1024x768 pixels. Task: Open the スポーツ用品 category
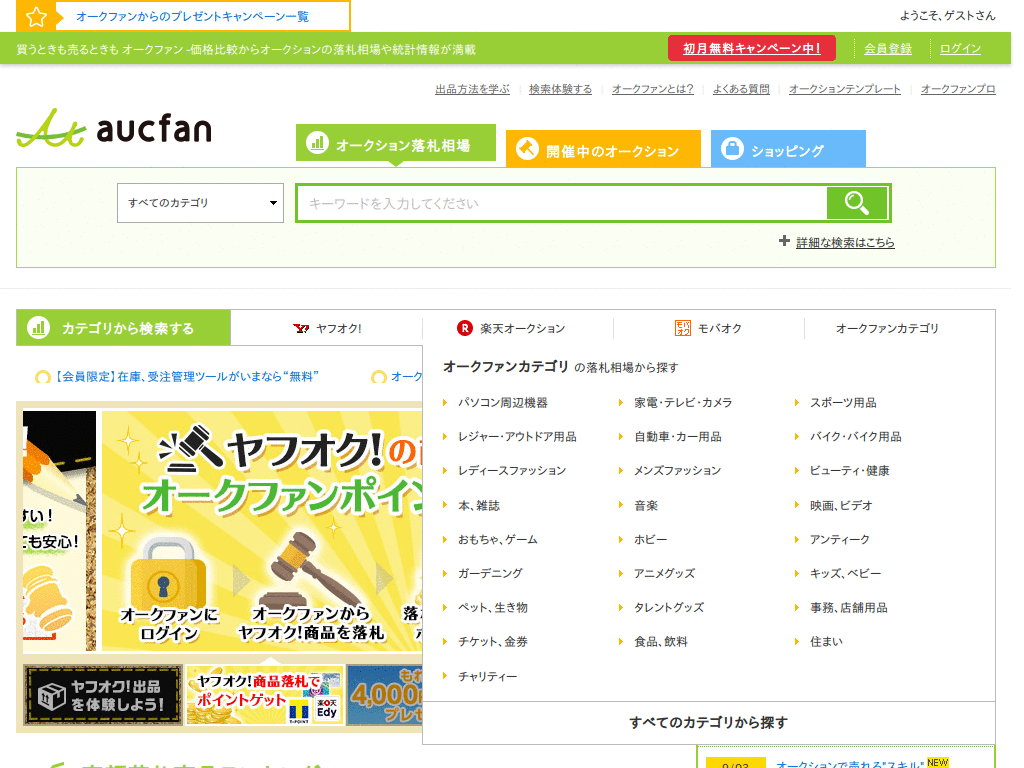tap(843, 403)
